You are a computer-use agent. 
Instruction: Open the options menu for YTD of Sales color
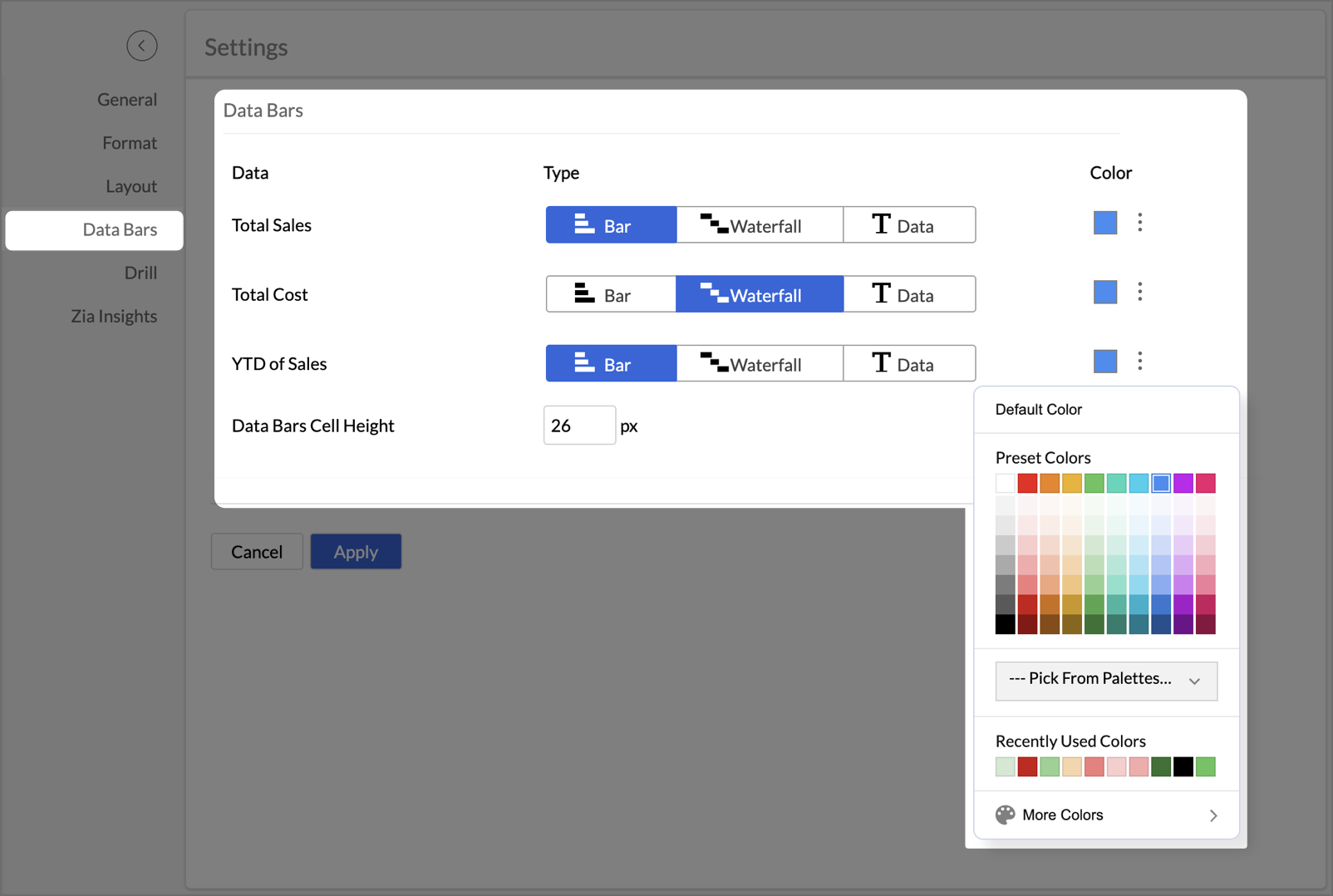(x=1139, y=361)
